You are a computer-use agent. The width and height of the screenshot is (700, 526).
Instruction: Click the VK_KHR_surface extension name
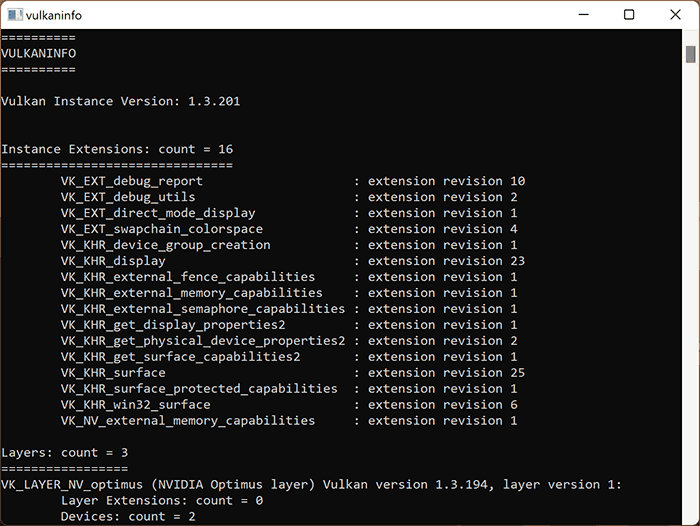click(x=113, y=373)
